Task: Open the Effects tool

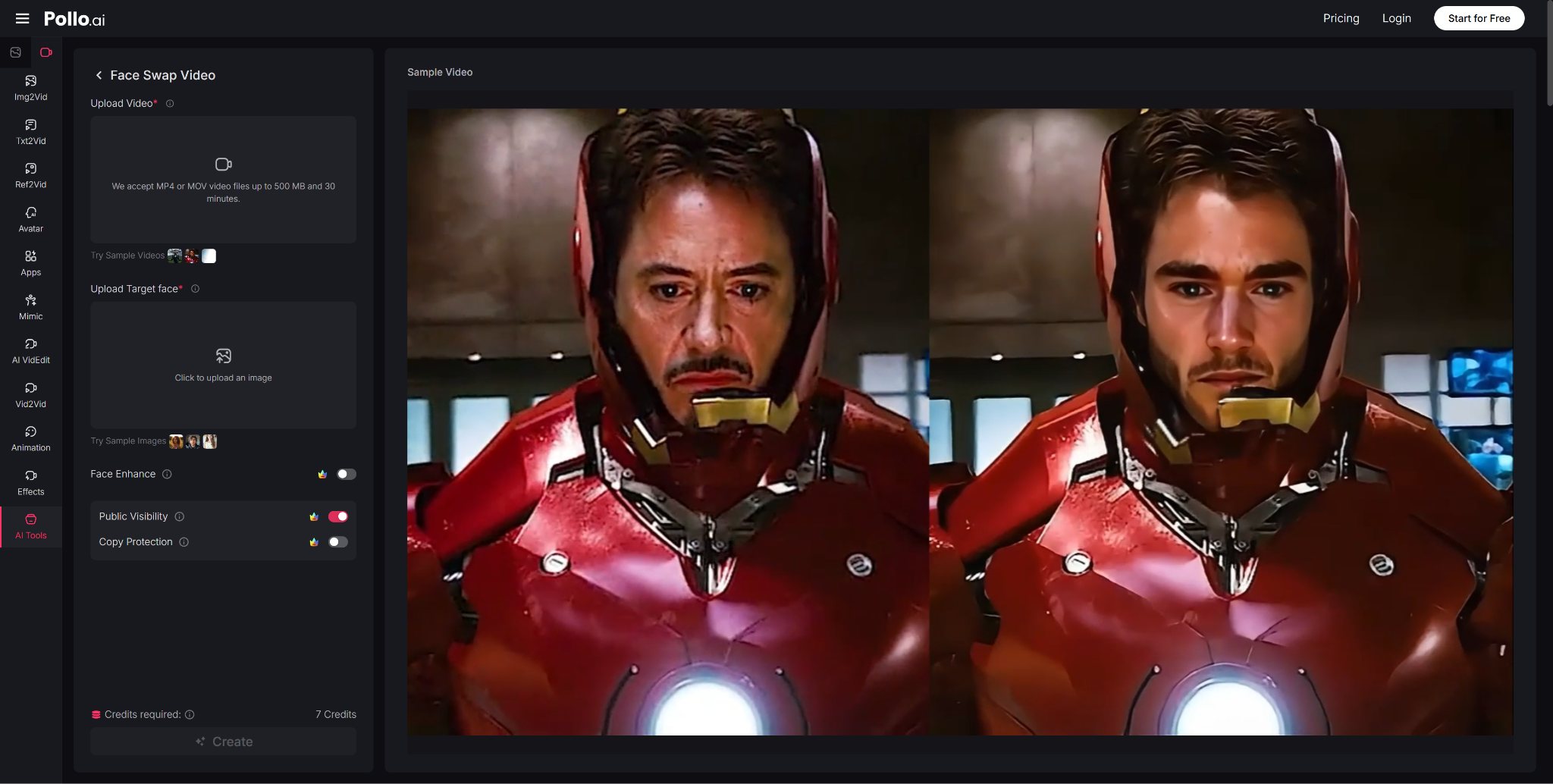Action: (31, 483)
